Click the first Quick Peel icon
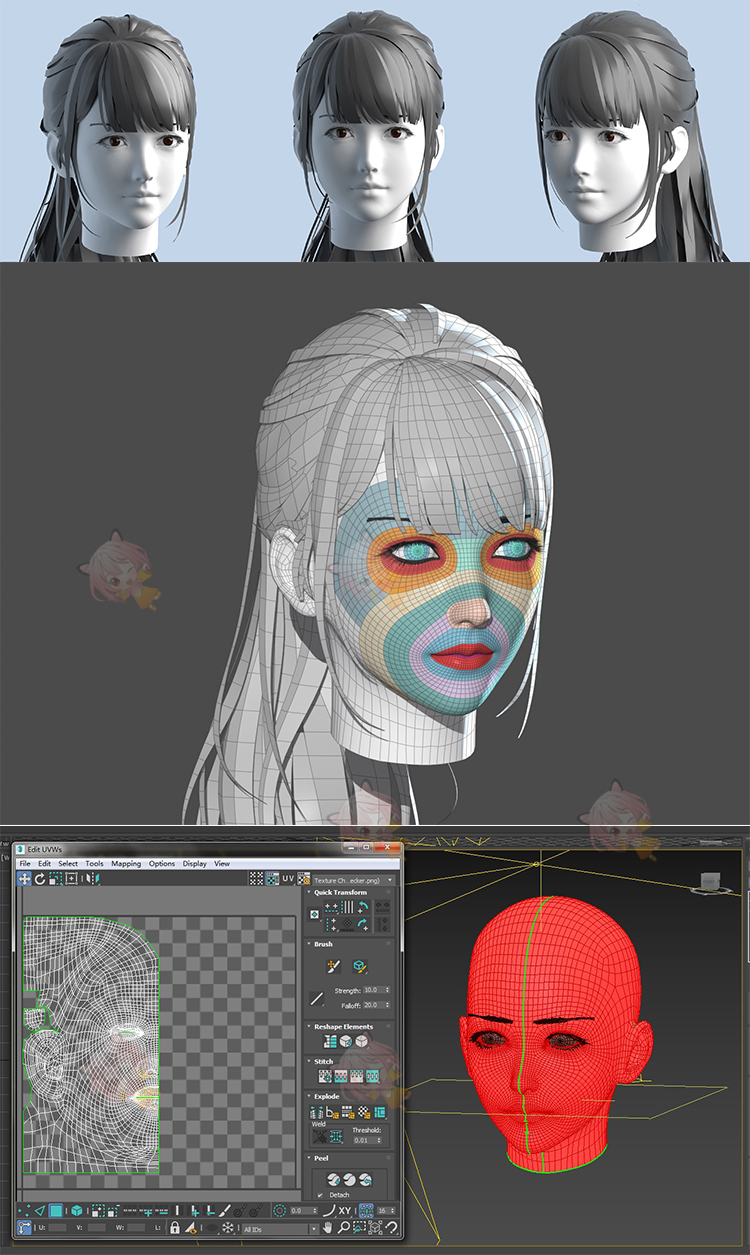Screen dimensions: 750x1255 click(x=333, y=1180)
